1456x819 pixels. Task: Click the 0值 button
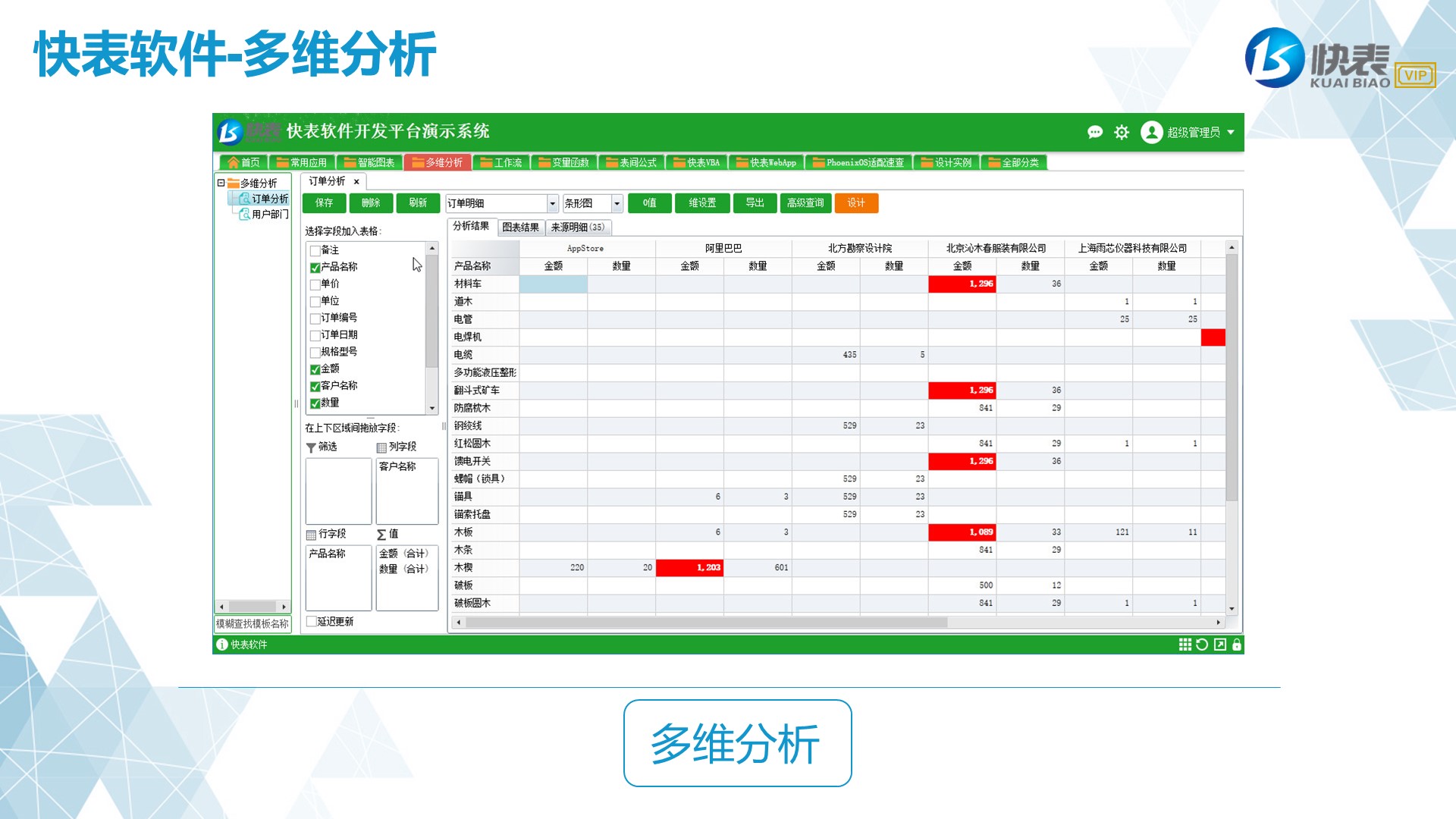click(650, 203)
